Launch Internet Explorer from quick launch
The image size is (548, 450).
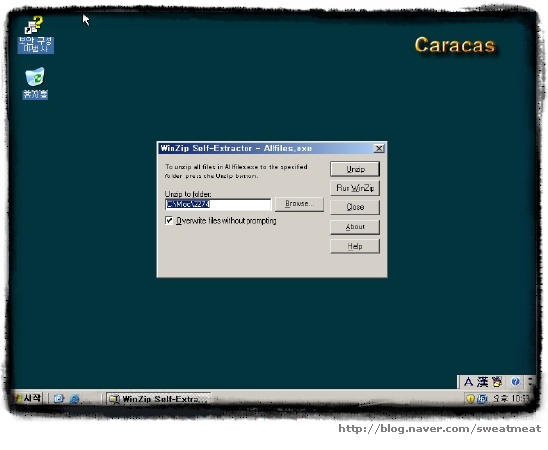click(74, 399)
